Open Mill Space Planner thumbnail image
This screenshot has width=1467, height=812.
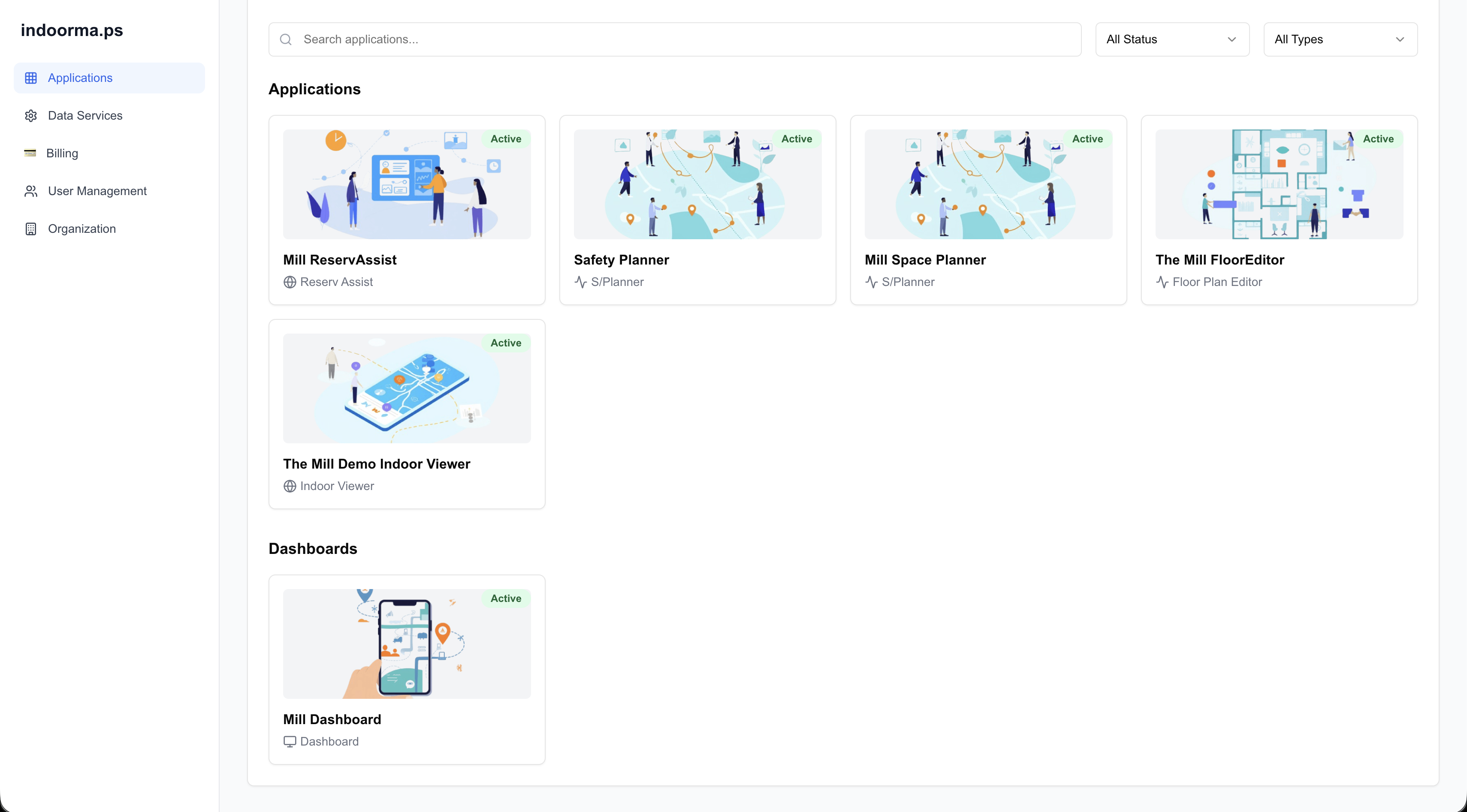pyautogui.click(x=988, y=184)
